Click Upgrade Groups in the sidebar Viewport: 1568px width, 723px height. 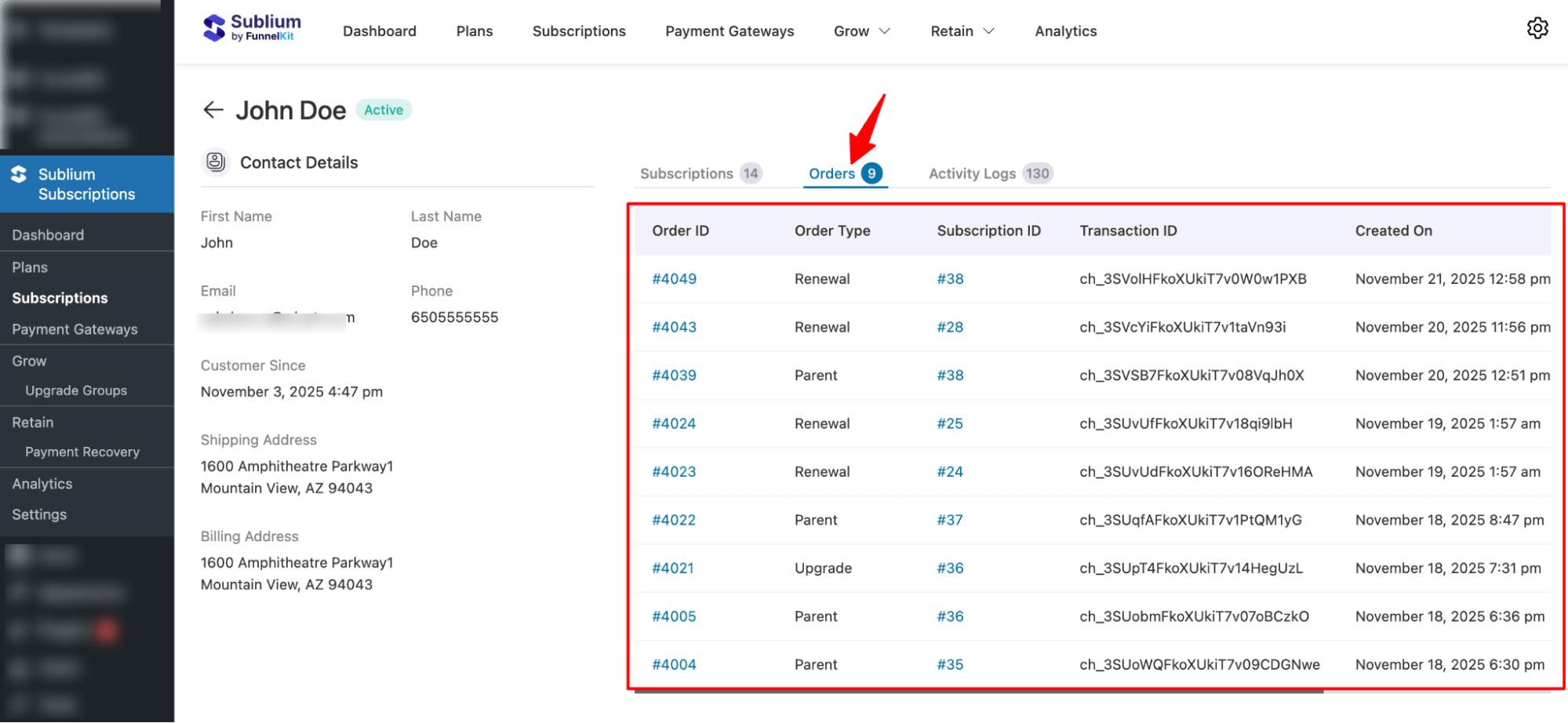click(x=76, y=390)
